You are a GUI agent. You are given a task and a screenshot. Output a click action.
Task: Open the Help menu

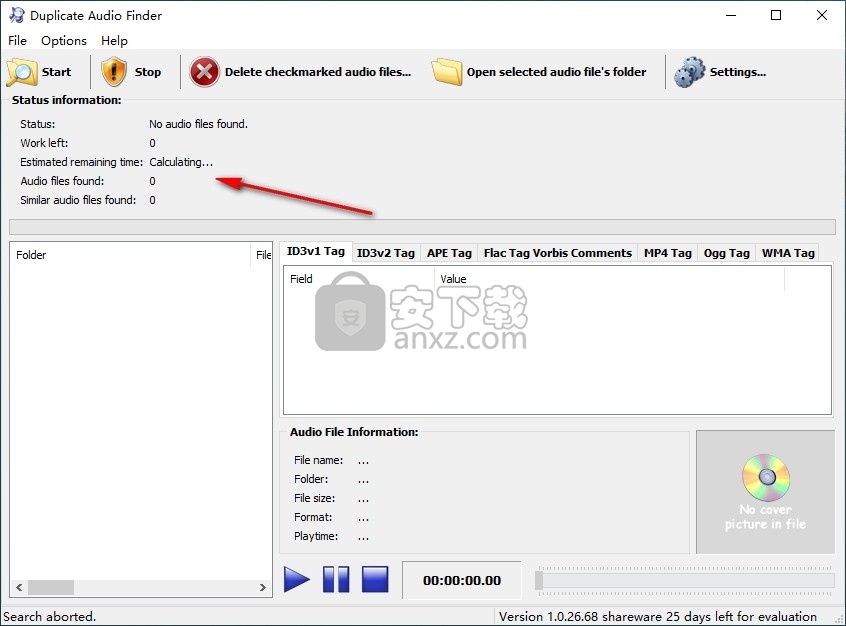pyautogui.click(x=114, y=40)
